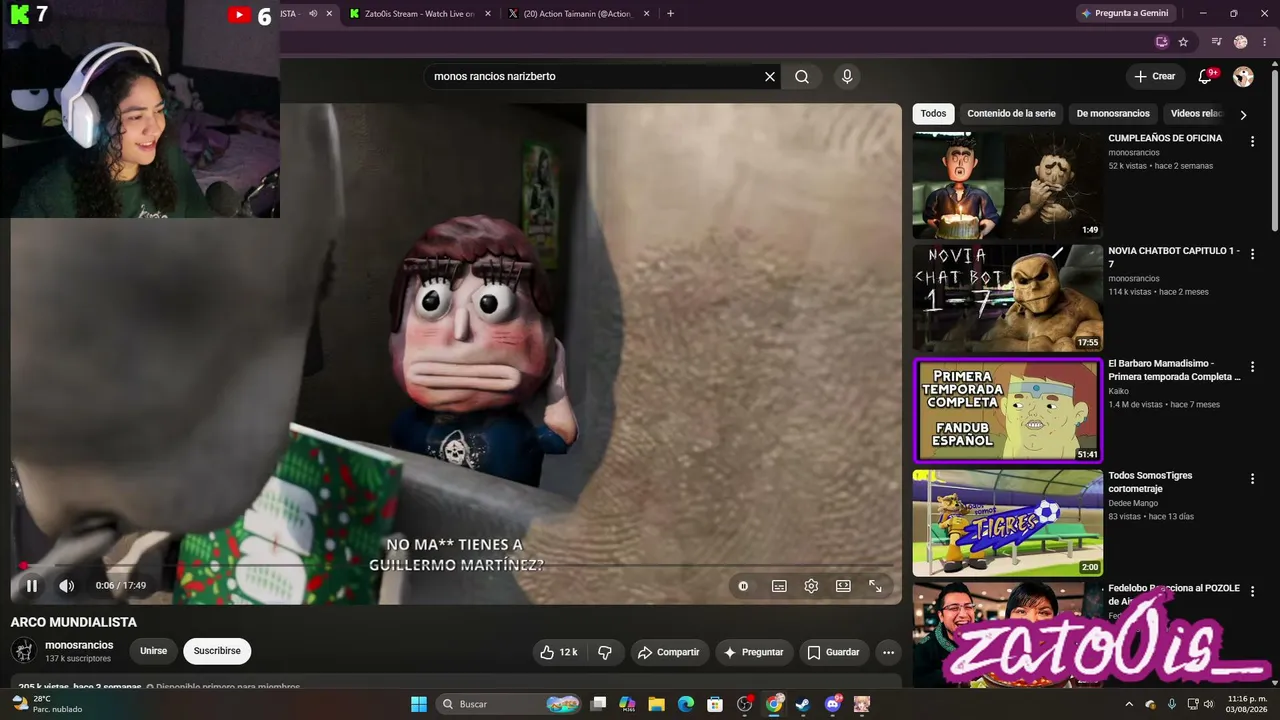Open the NOVIA CHATBOT CAPITULO 1-7 title
Viewport: 1280px width, 720px height.
(1174, 257)
